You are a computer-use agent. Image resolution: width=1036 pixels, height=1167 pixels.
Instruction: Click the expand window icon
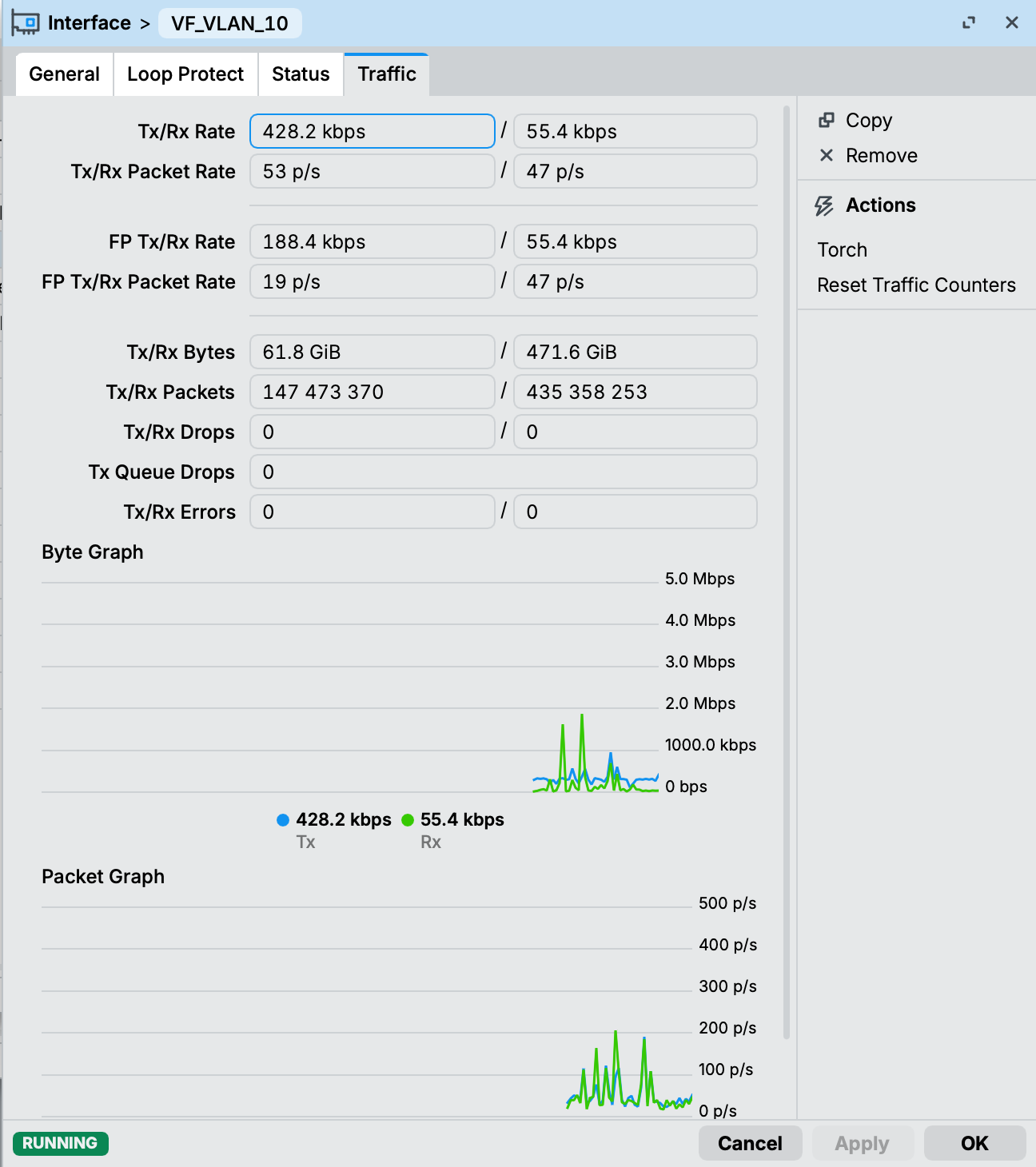pos(969,23)
